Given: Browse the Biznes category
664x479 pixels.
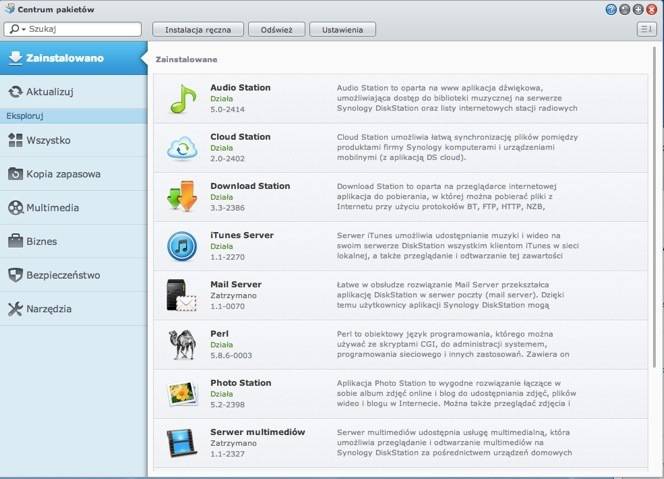Looking at the screenshot, I should coord(74,241).
